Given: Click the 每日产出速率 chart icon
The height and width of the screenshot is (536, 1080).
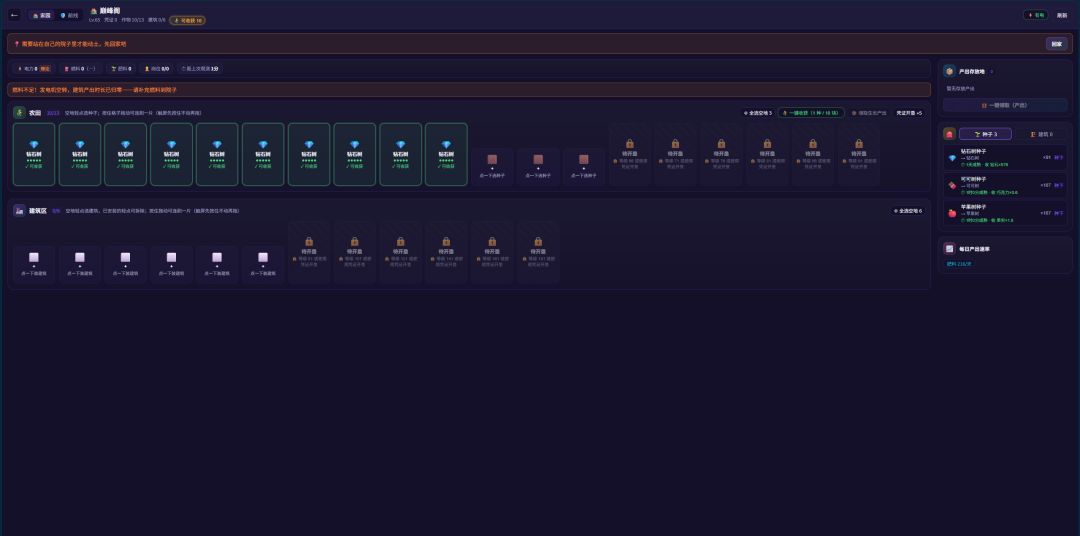Looking at the screenshot, I should click(949, 249).
